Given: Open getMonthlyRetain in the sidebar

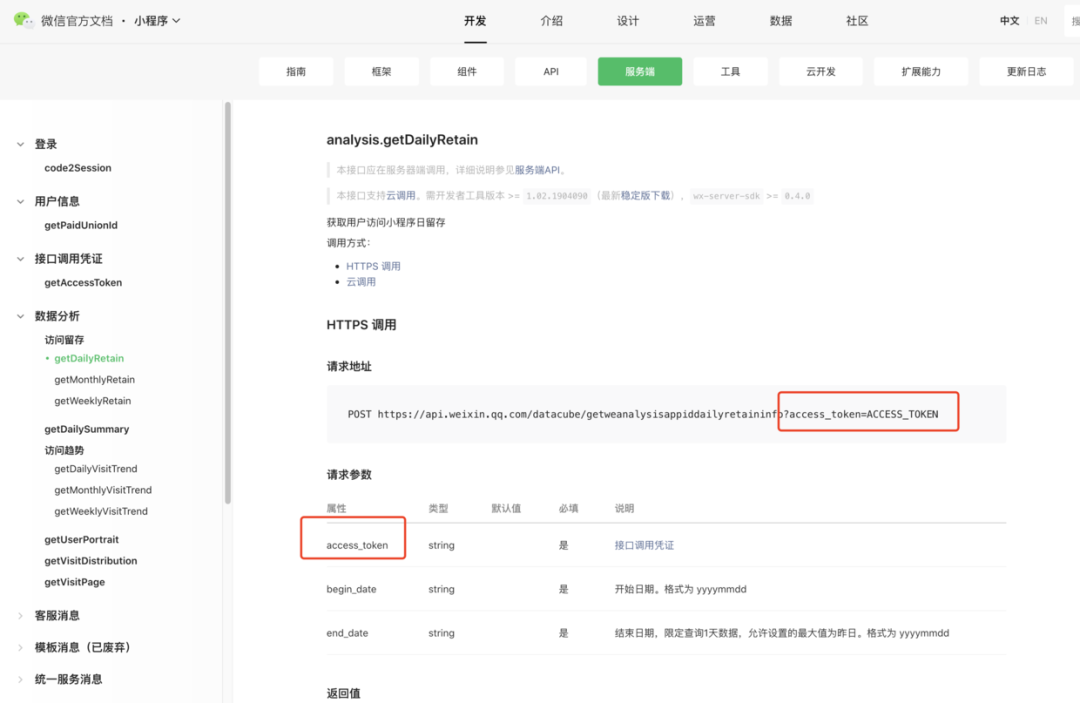Looking at the screenshot, I should click(94, 379).
